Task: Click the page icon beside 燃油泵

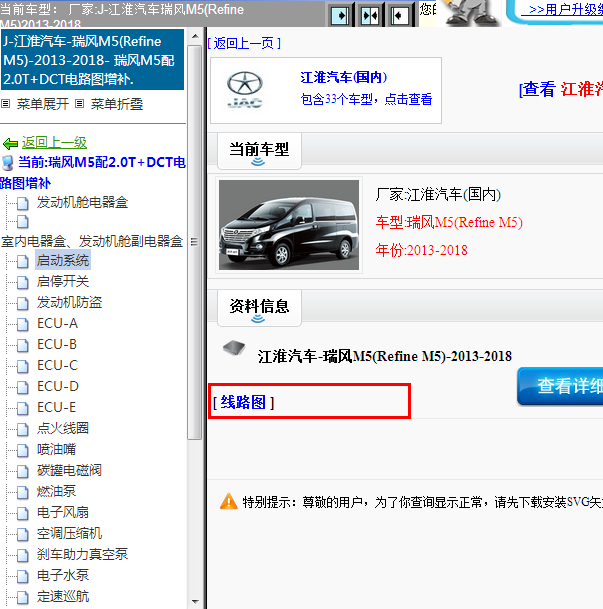Action: [x=23, y=492]
